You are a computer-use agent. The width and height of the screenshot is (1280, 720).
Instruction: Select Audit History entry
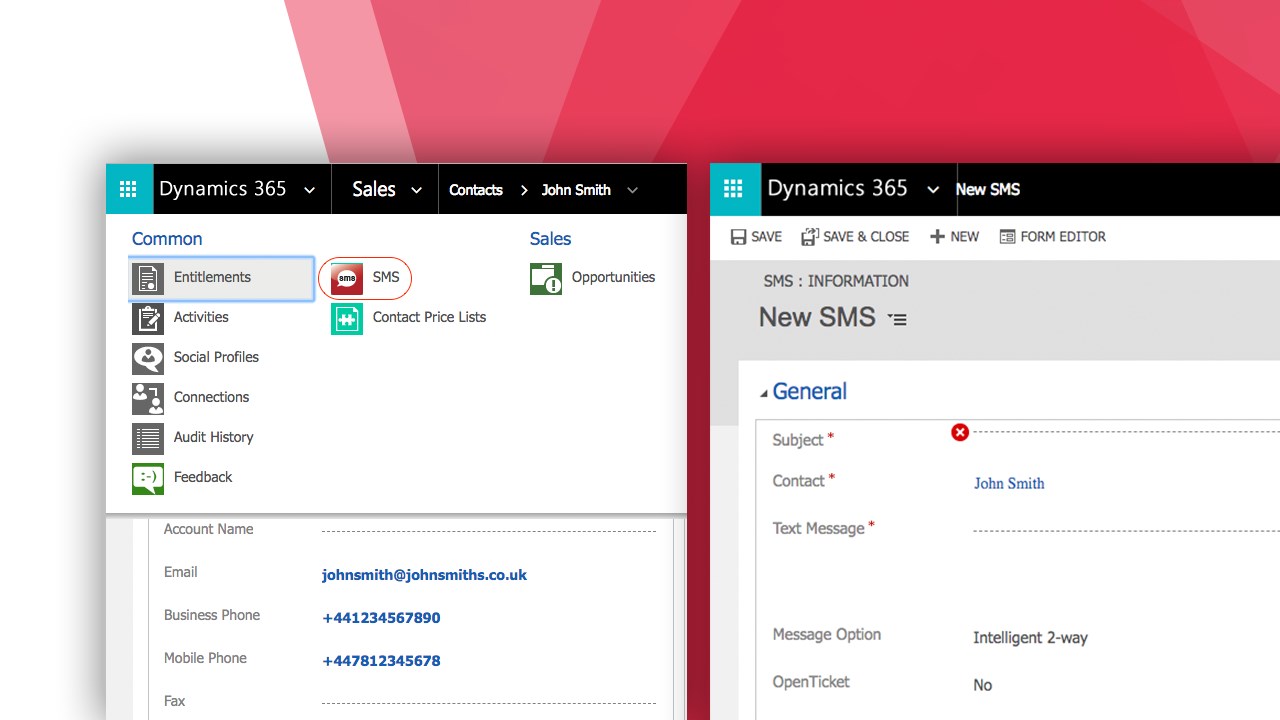(213, 437)
